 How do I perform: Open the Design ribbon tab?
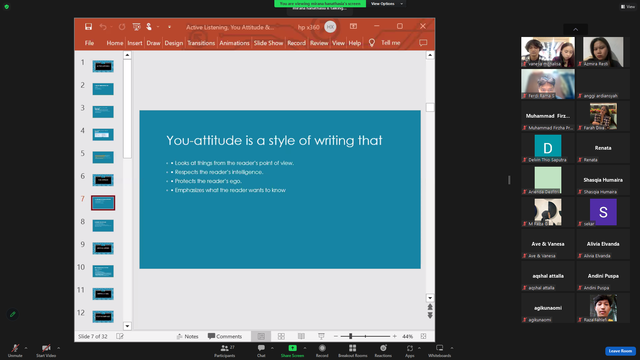(x=173, y=43)
